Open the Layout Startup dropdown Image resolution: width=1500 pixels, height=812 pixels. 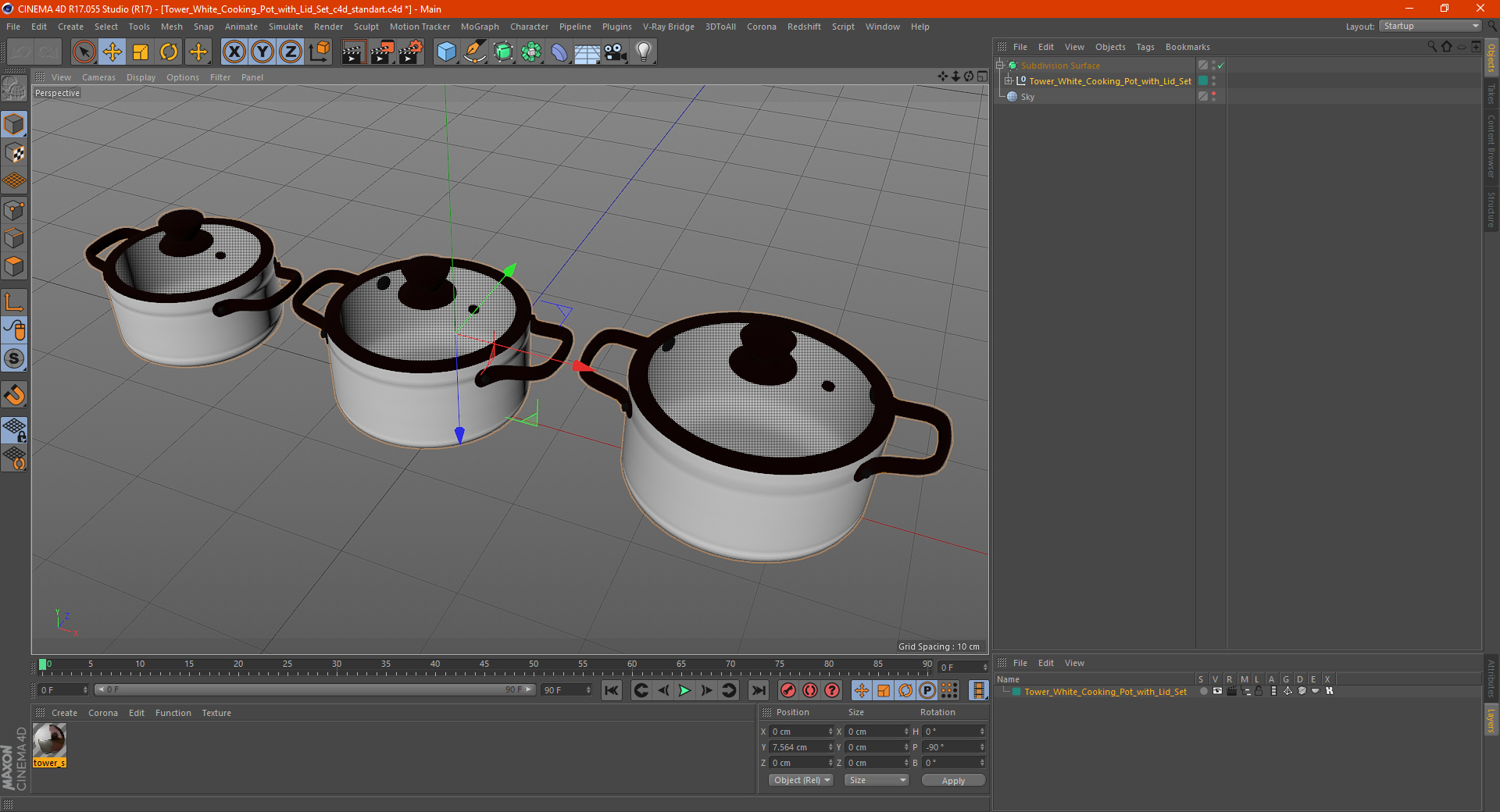click(x=1430, y=26)
